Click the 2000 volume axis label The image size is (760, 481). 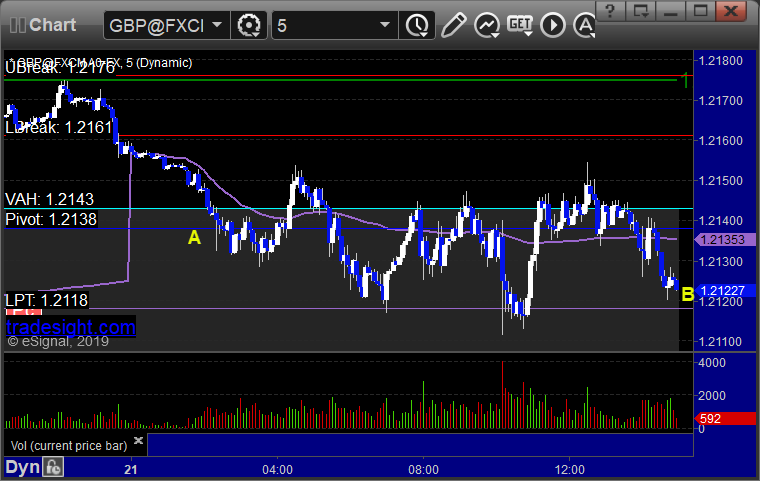click(712, 396)
